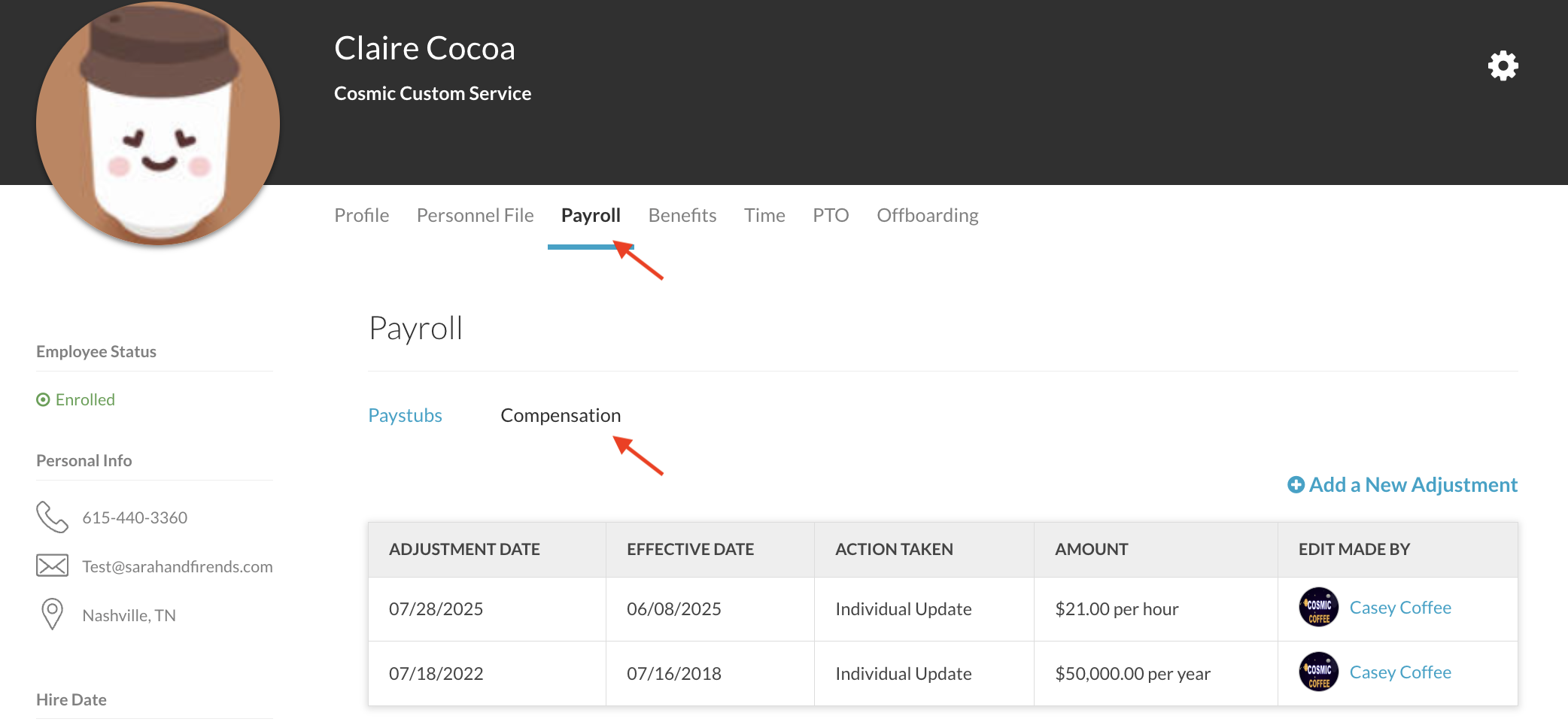The height and width of the screenshot is (728, 1568).
Task: Open the Paystubs sub-tab
Action: (405, 416)
